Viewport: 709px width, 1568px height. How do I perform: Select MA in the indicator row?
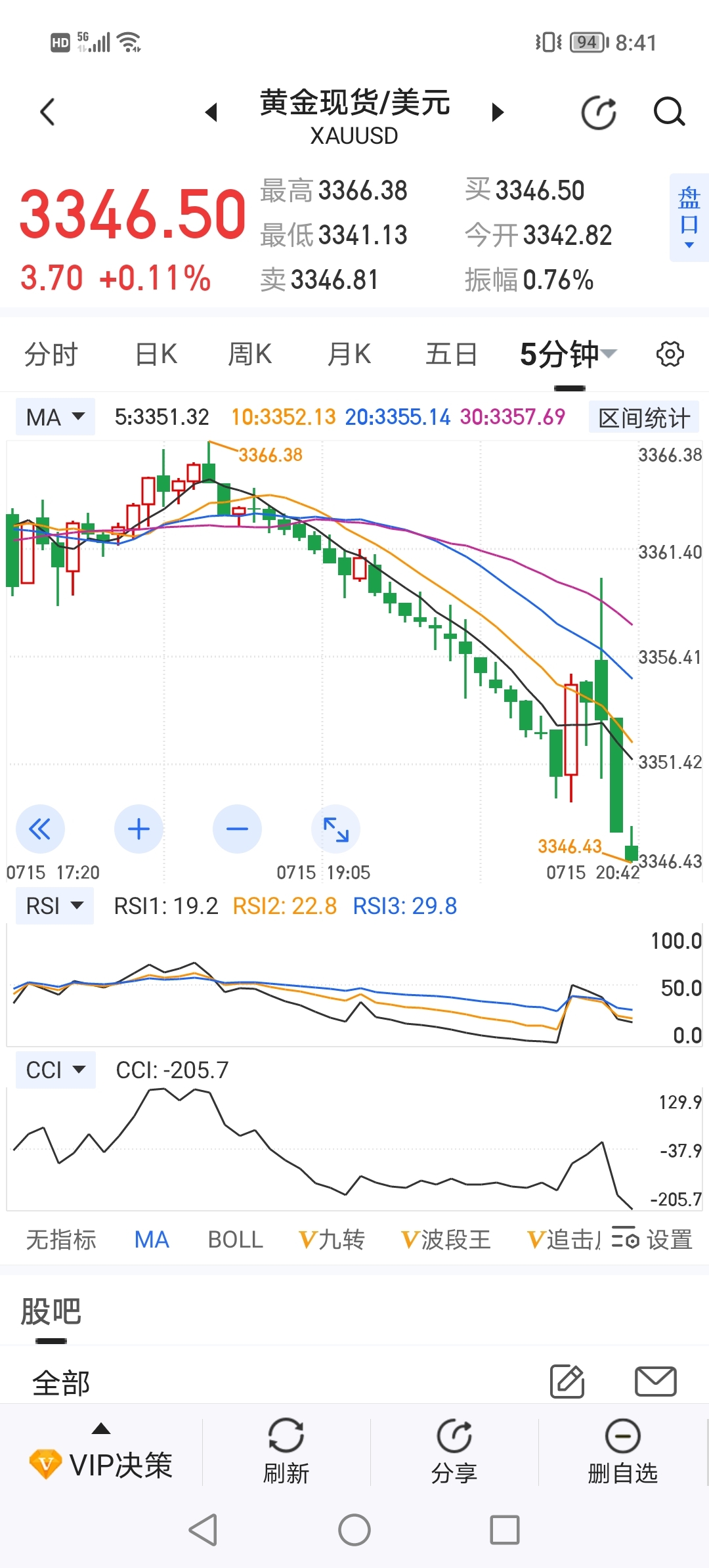click(152, 1240)
